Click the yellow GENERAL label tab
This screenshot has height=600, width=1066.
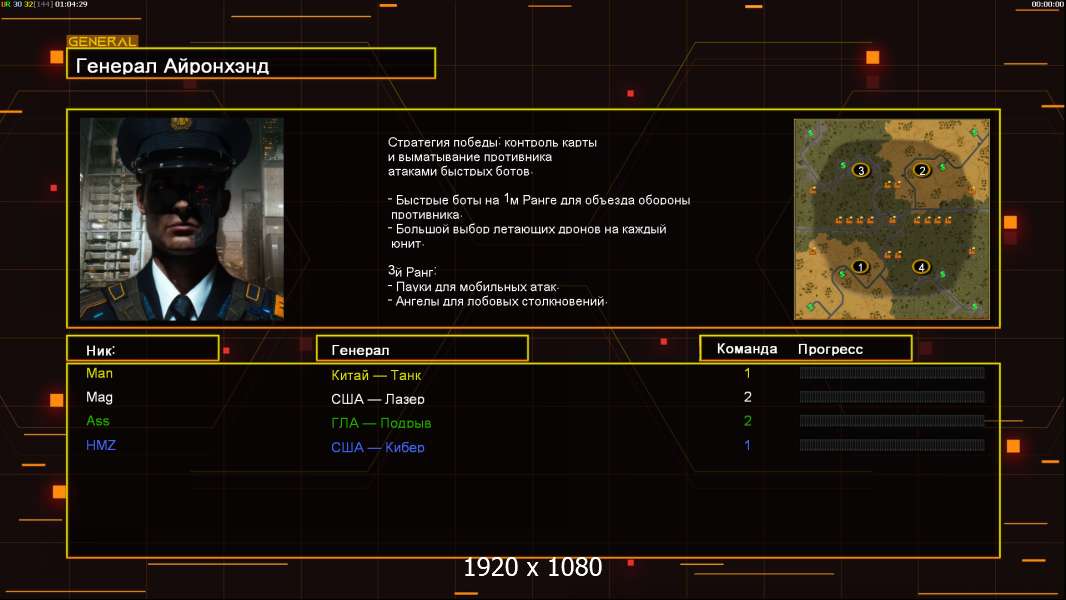[x=103, y=41]
